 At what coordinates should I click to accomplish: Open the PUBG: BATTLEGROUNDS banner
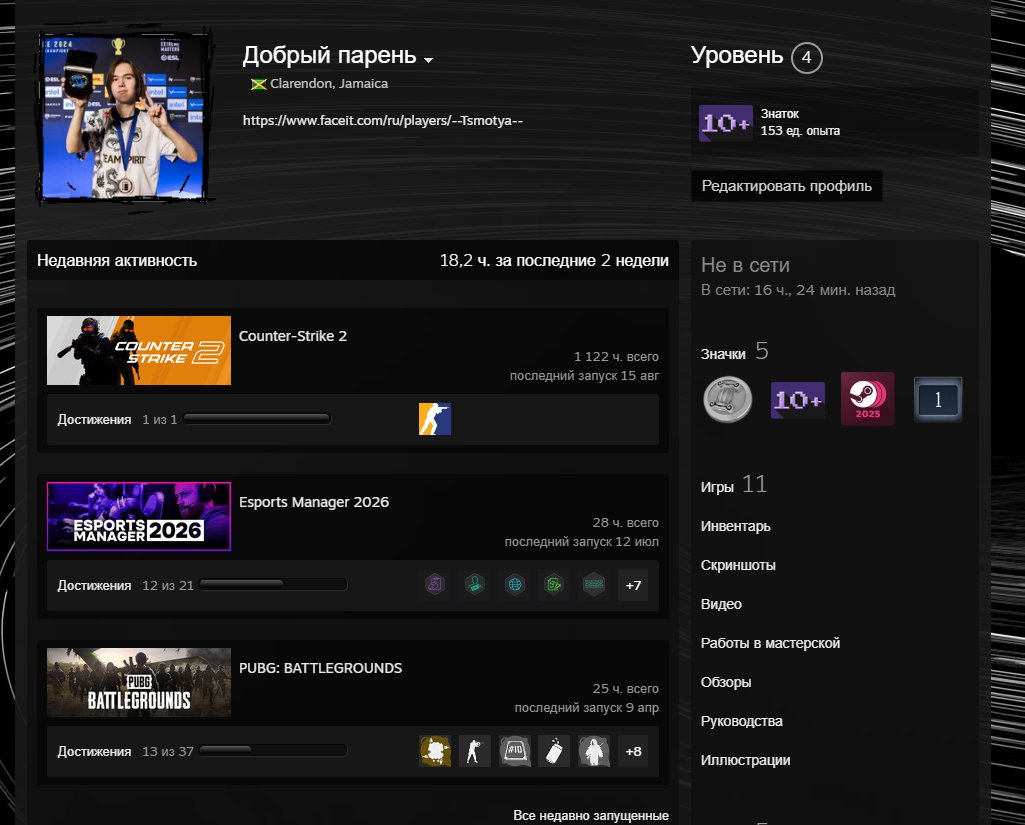click(139, 682)
